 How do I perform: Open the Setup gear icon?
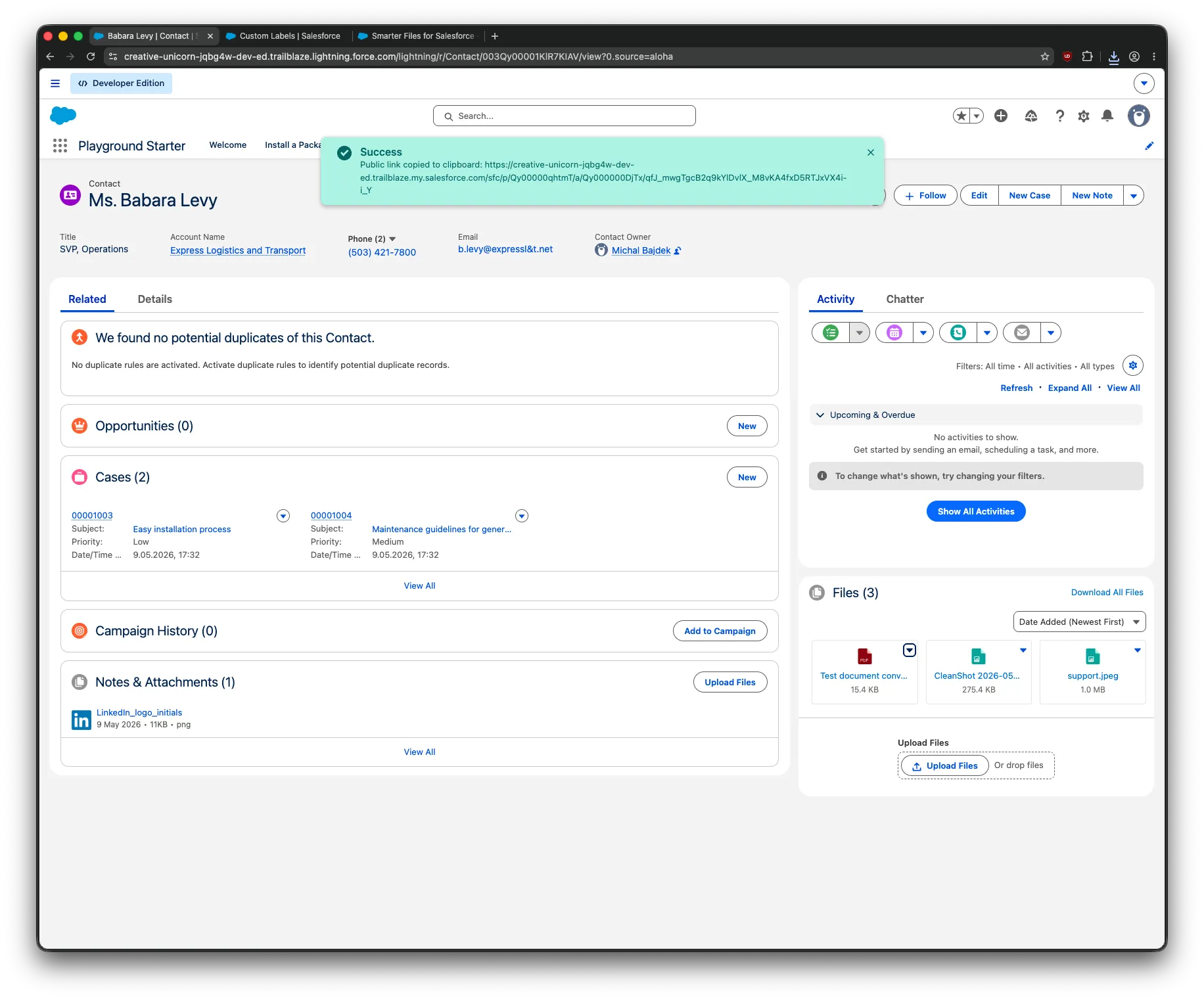[1084, 116]
